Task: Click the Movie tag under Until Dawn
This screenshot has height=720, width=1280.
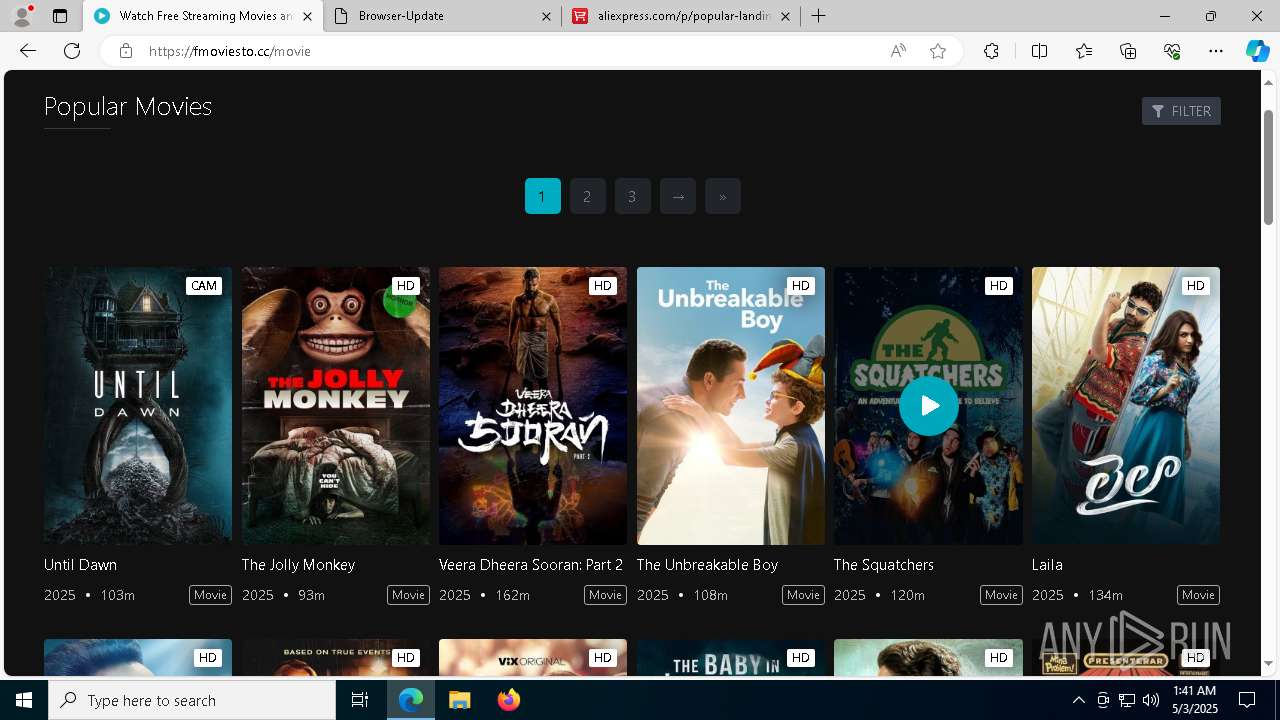Action: point(210,595)
